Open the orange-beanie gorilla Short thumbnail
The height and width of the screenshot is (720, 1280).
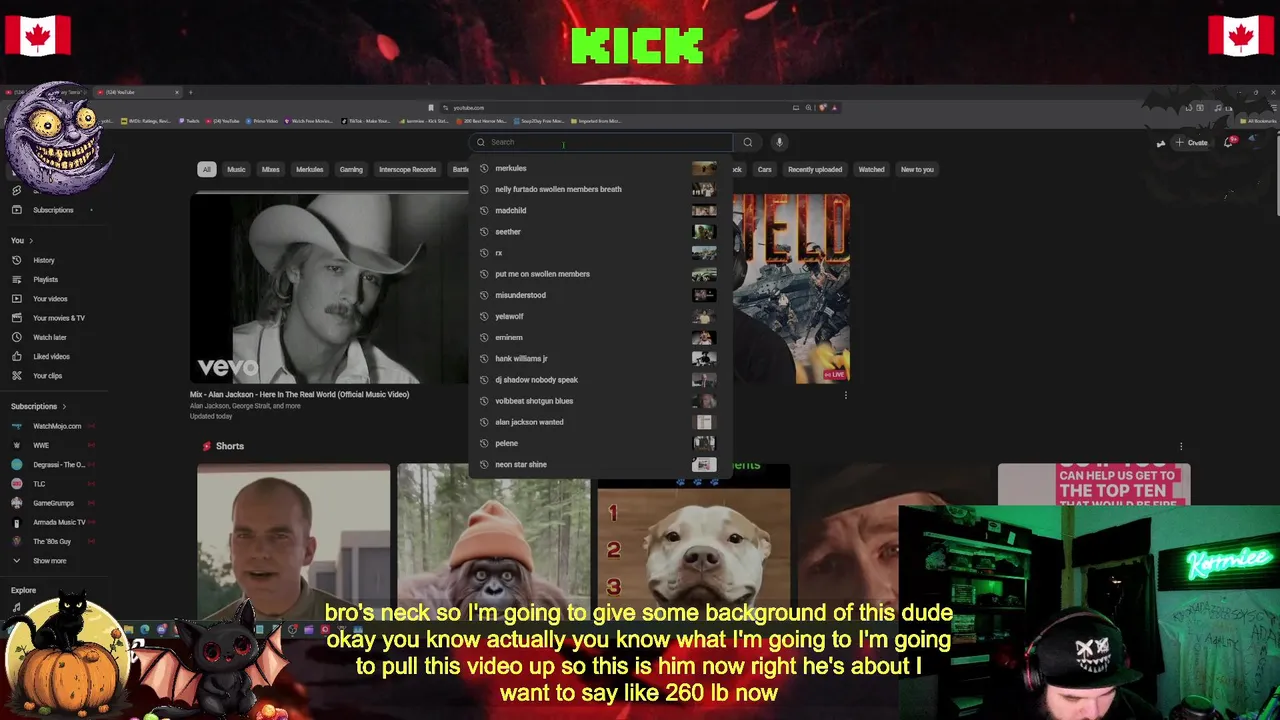pos(494,540)
